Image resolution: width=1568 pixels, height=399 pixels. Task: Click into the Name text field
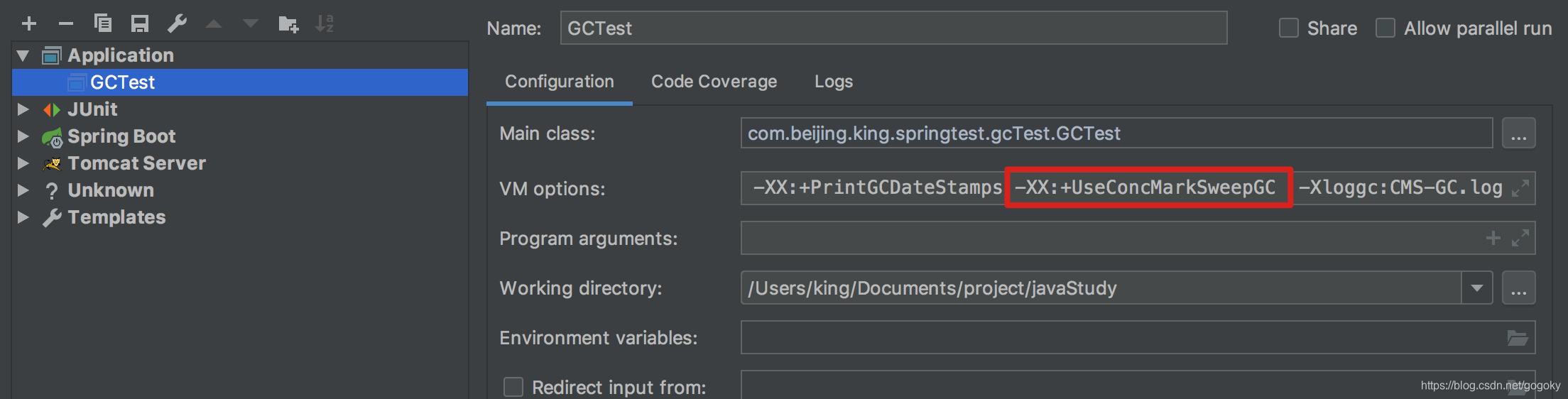coord(893,28)
